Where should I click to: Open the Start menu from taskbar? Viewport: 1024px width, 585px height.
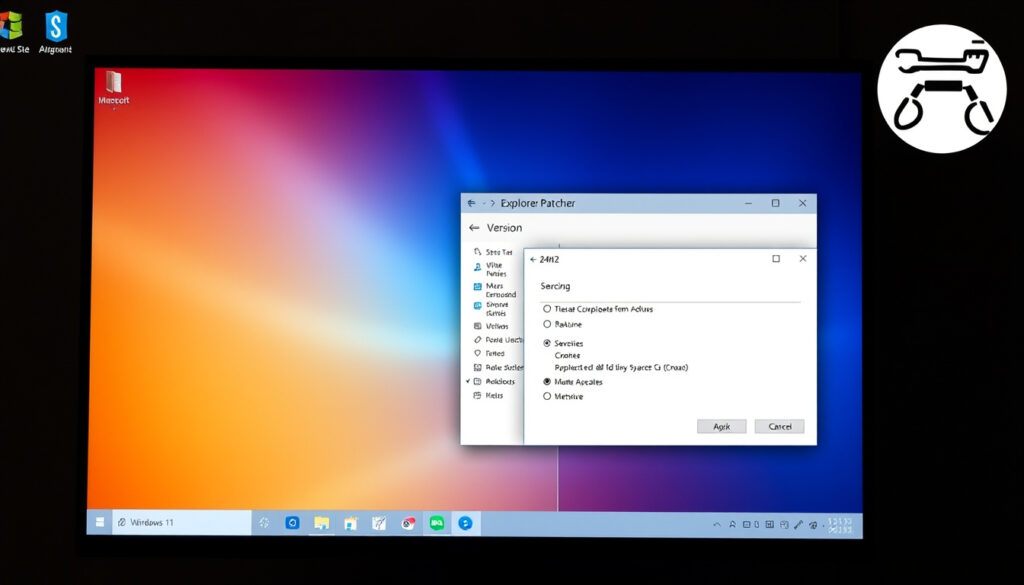[100, 522]
